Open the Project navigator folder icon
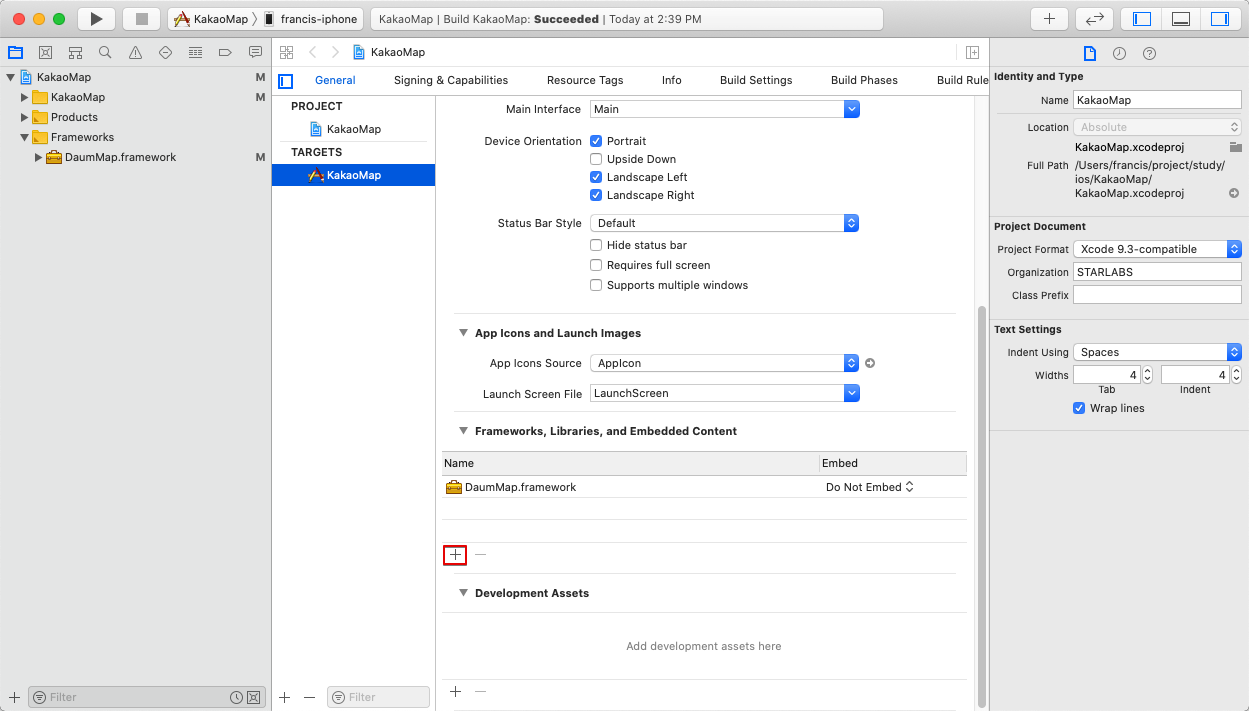Viewport: 1249px width, 711px height. click(x=15, y=52)
